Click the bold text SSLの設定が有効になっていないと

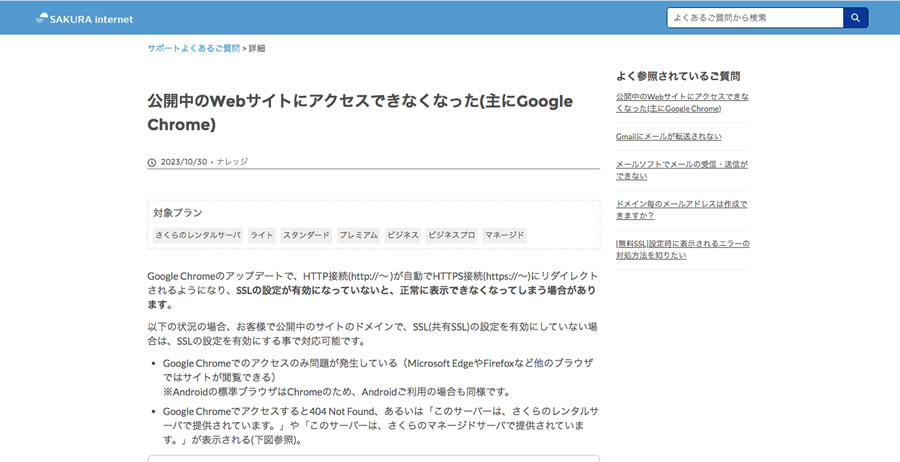coord(315,290)
